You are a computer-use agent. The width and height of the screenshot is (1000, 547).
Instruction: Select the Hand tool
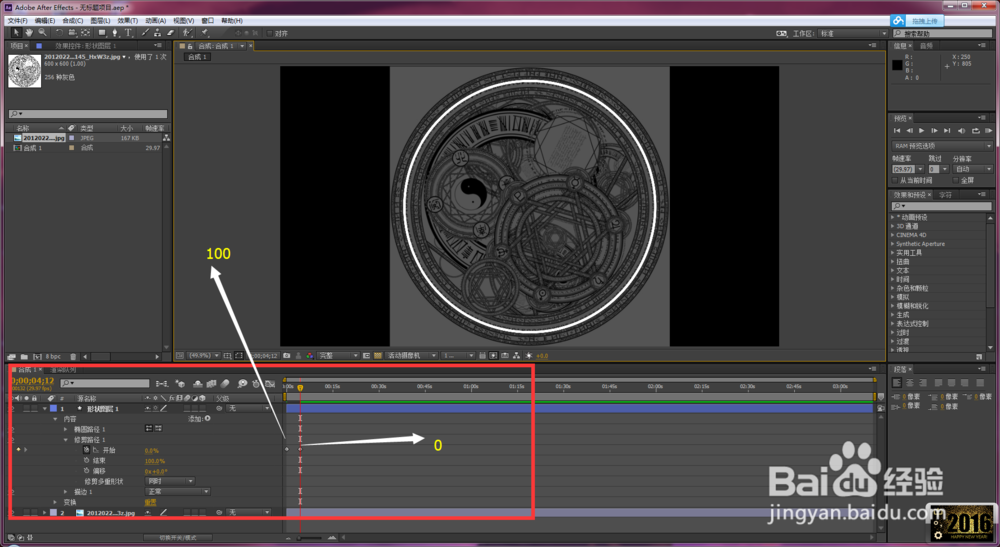[29, 33]
